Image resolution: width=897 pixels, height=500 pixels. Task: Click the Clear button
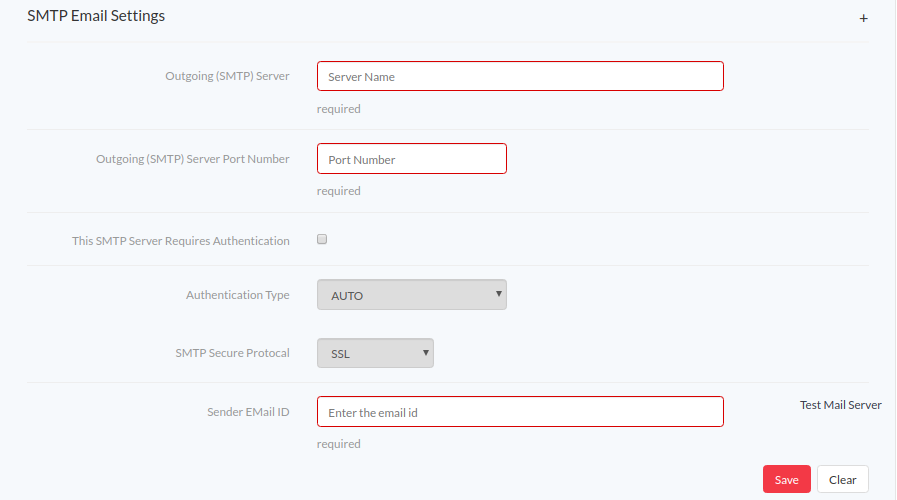coord(843,479)
